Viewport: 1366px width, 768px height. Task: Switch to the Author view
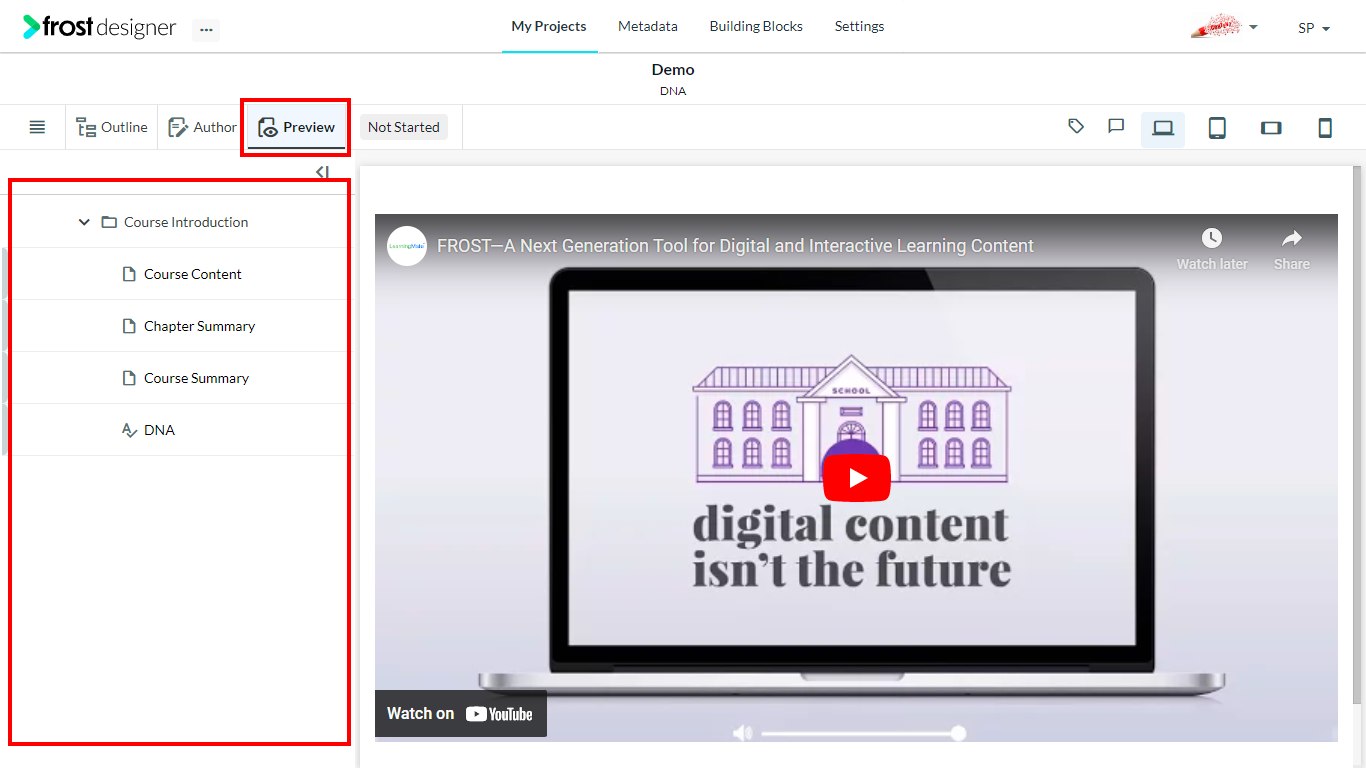202,127
